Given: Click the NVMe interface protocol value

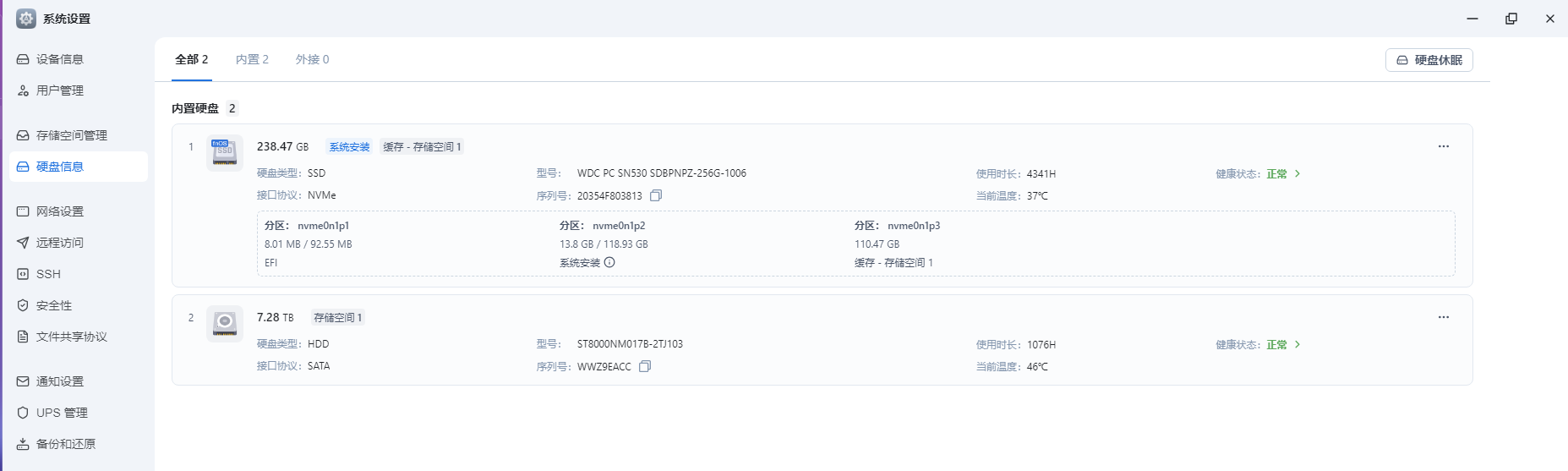Looking at the screenshot, I should tap(322, 195).
